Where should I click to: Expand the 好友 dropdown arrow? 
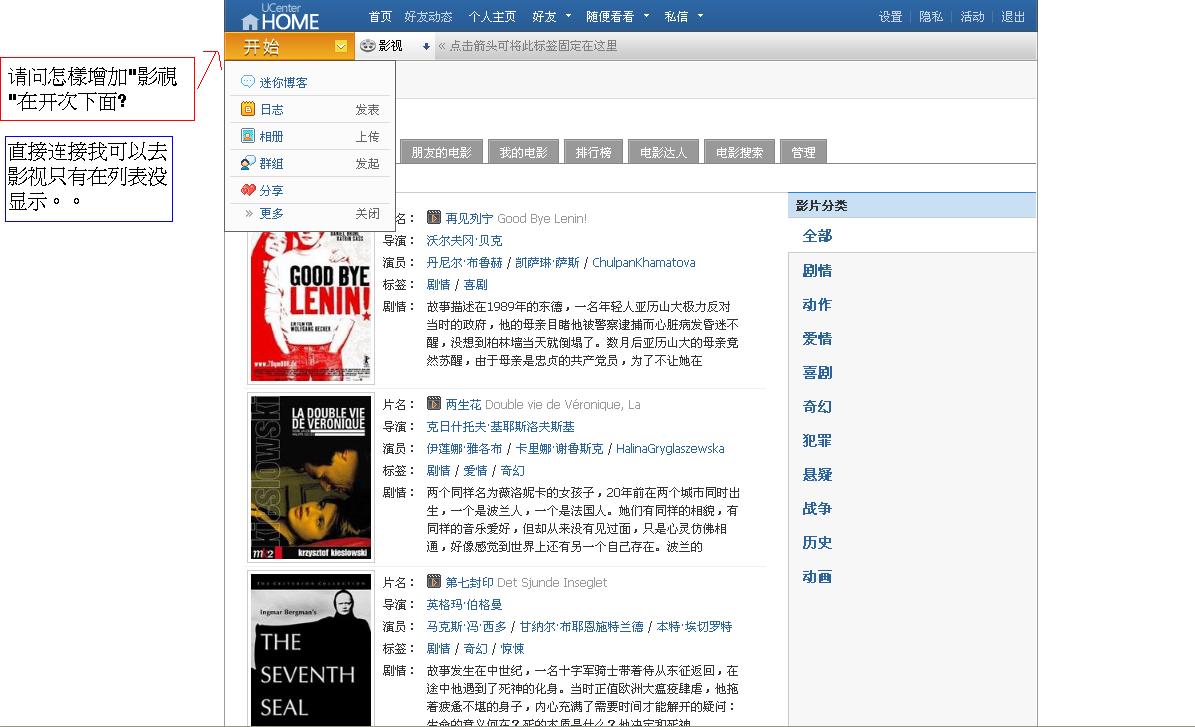click(569, 16)
